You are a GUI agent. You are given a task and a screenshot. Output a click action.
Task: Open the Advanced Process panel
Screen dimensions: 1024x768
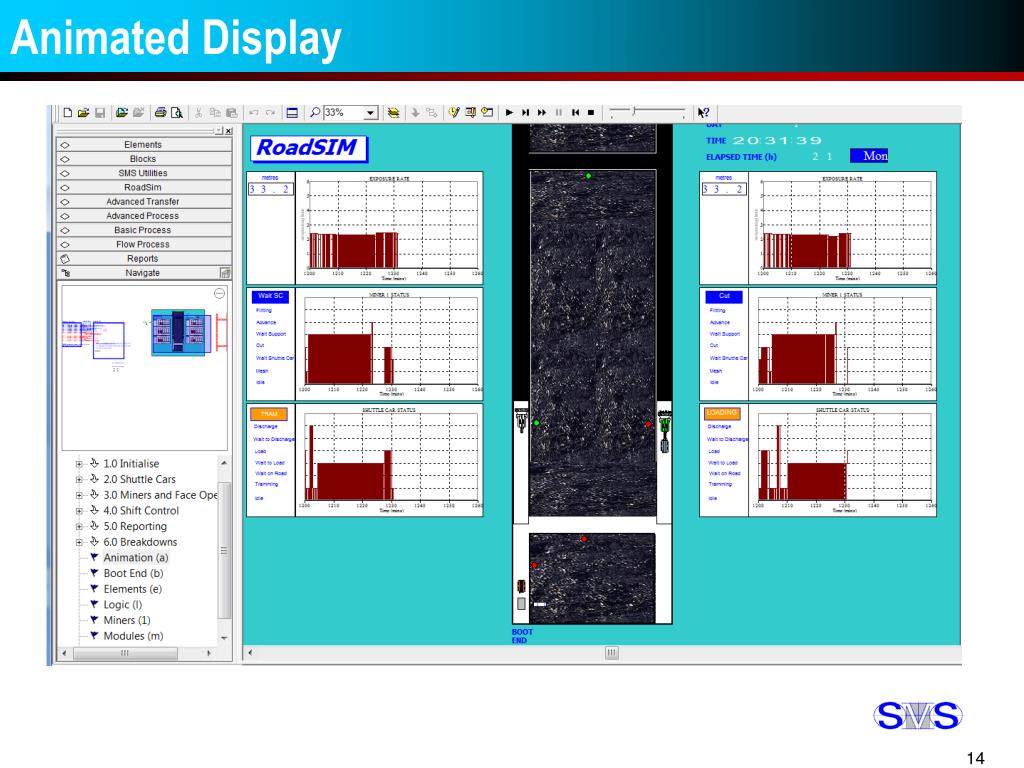point(144,216)
